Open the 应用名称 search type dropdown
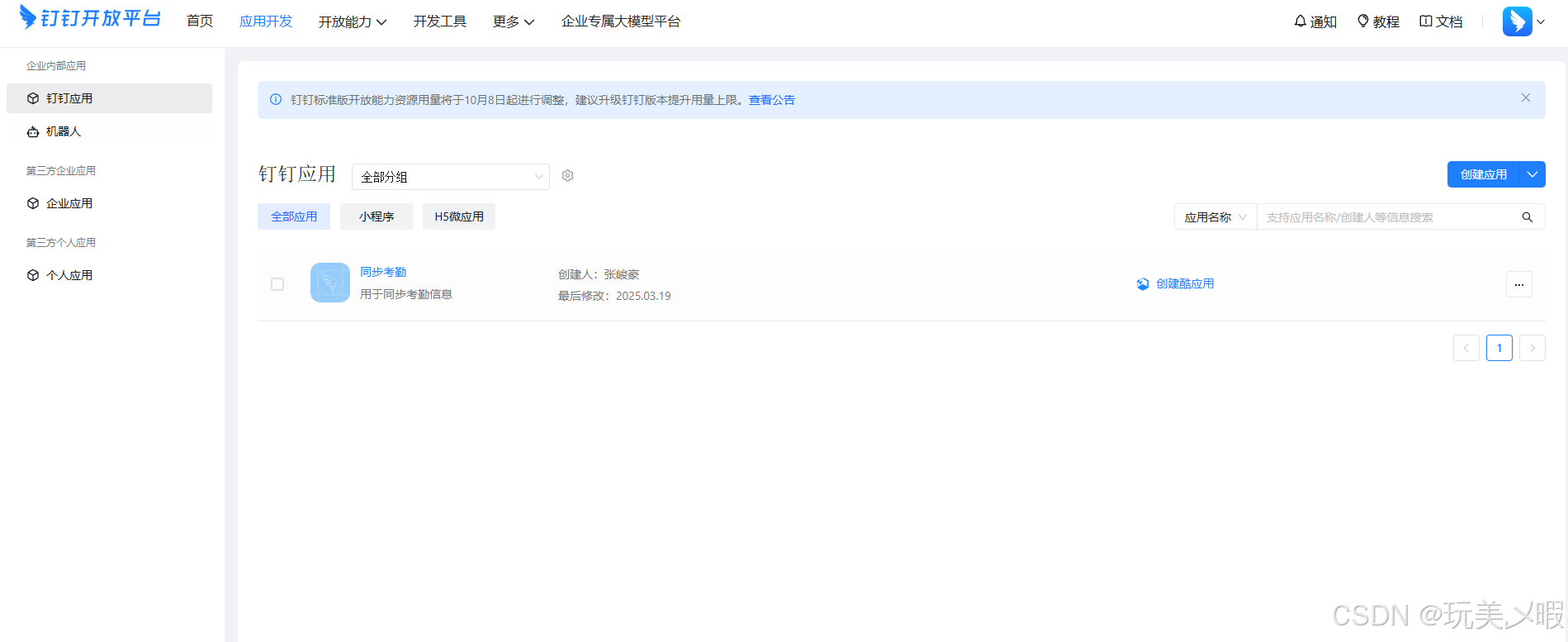The width and height of the screenshot is (1568, 642). coord(1215,217)
